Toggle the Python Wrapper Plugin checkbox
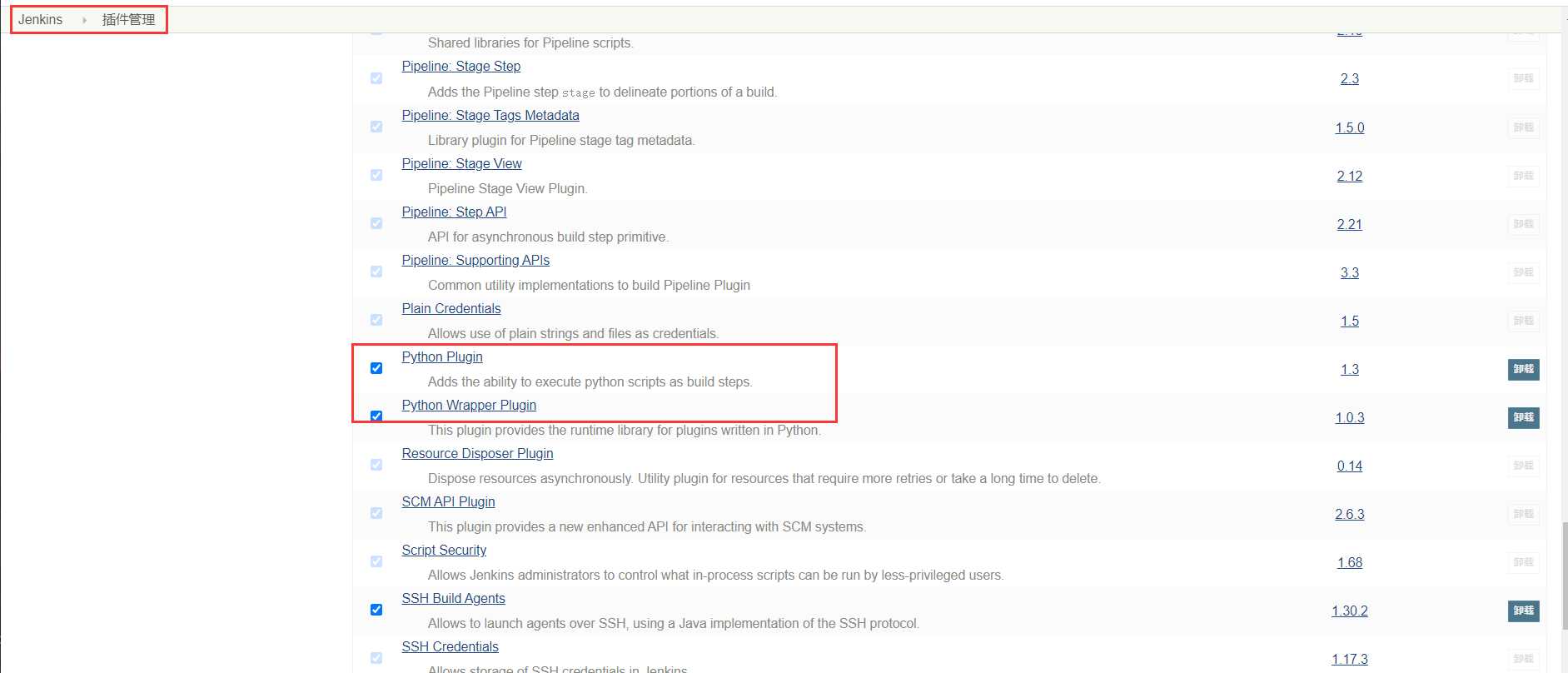Screen dimensions: 1568x673 coord(376,416)
